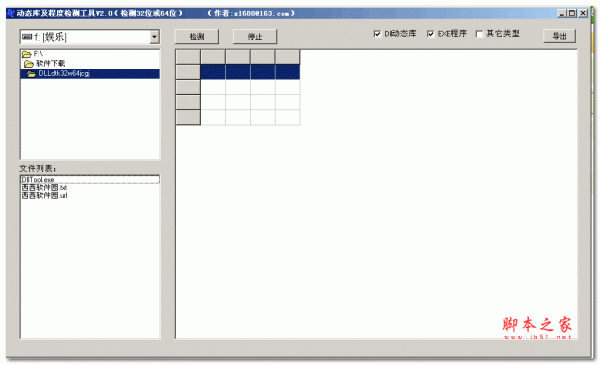Click the DLLdtk32w64jcgj folder icon

[31, 74]
